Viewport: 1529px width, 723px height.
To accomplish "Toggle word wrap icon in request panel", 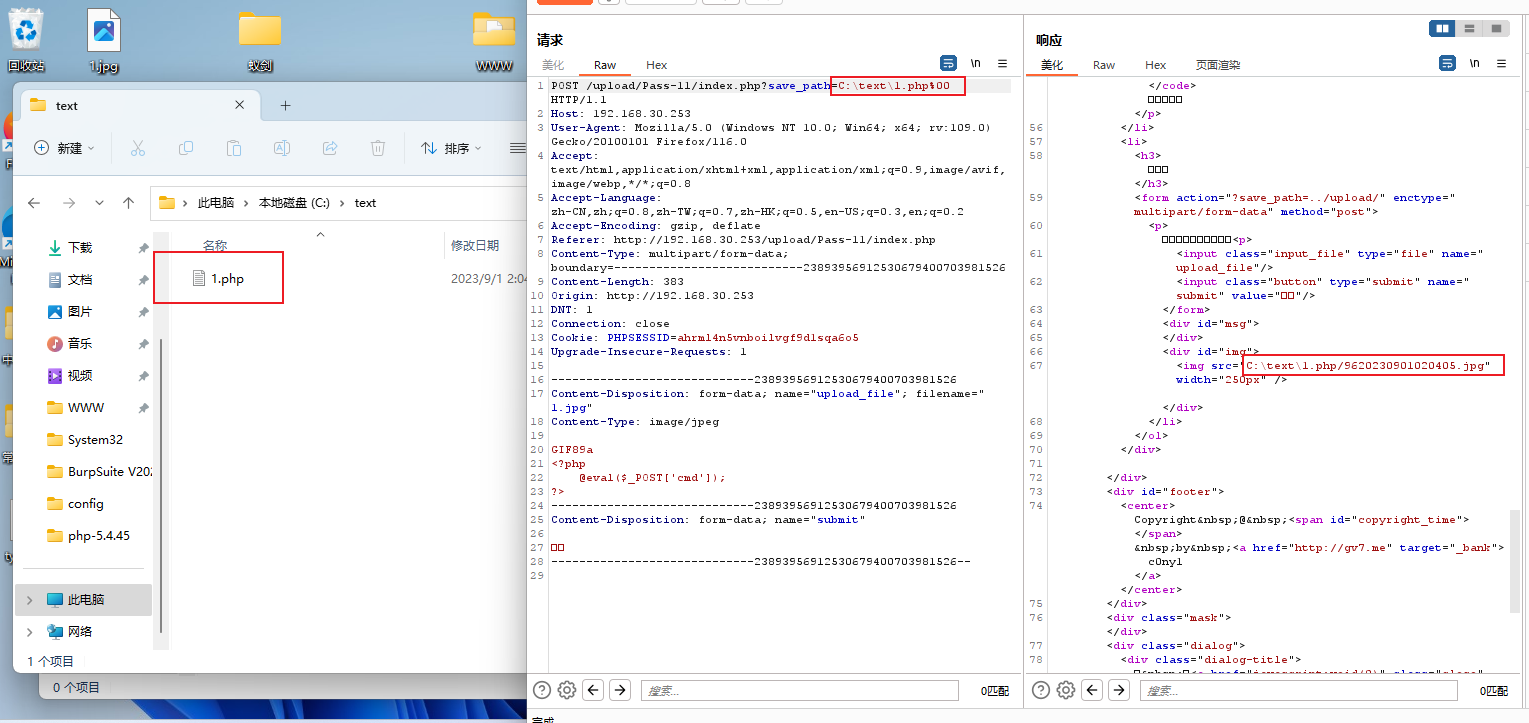I will [x=949, y=63].
